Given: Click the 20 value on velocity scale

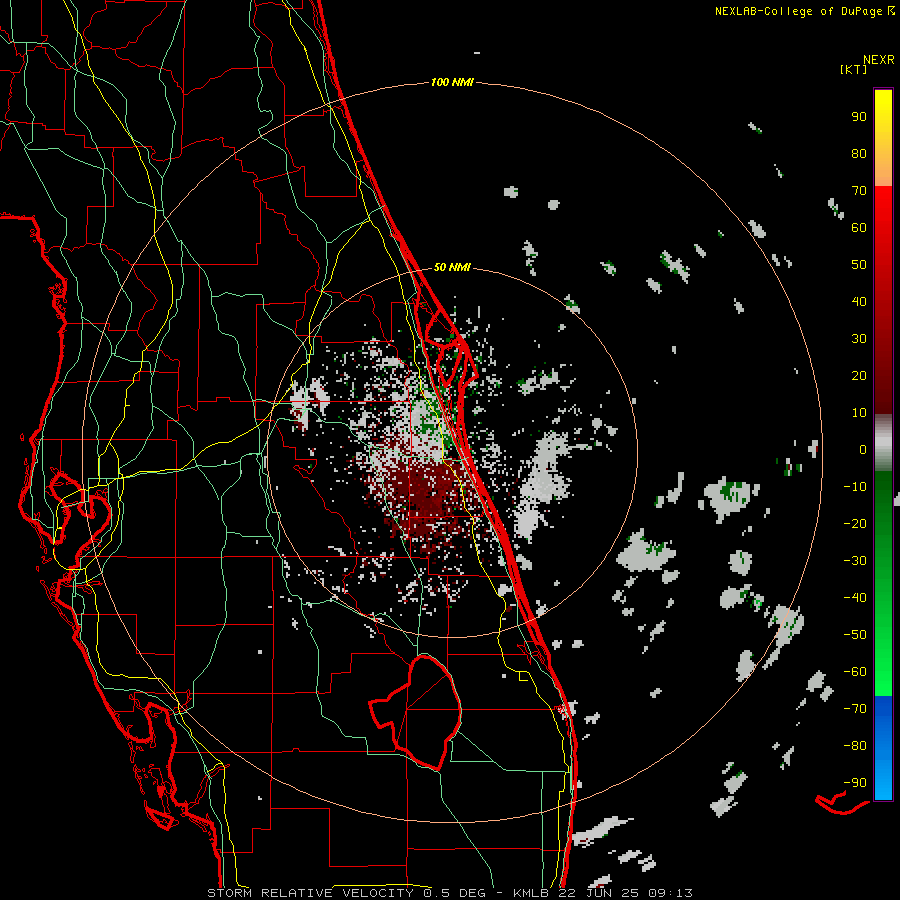Looking at the screenshot, I should point(859,375).
